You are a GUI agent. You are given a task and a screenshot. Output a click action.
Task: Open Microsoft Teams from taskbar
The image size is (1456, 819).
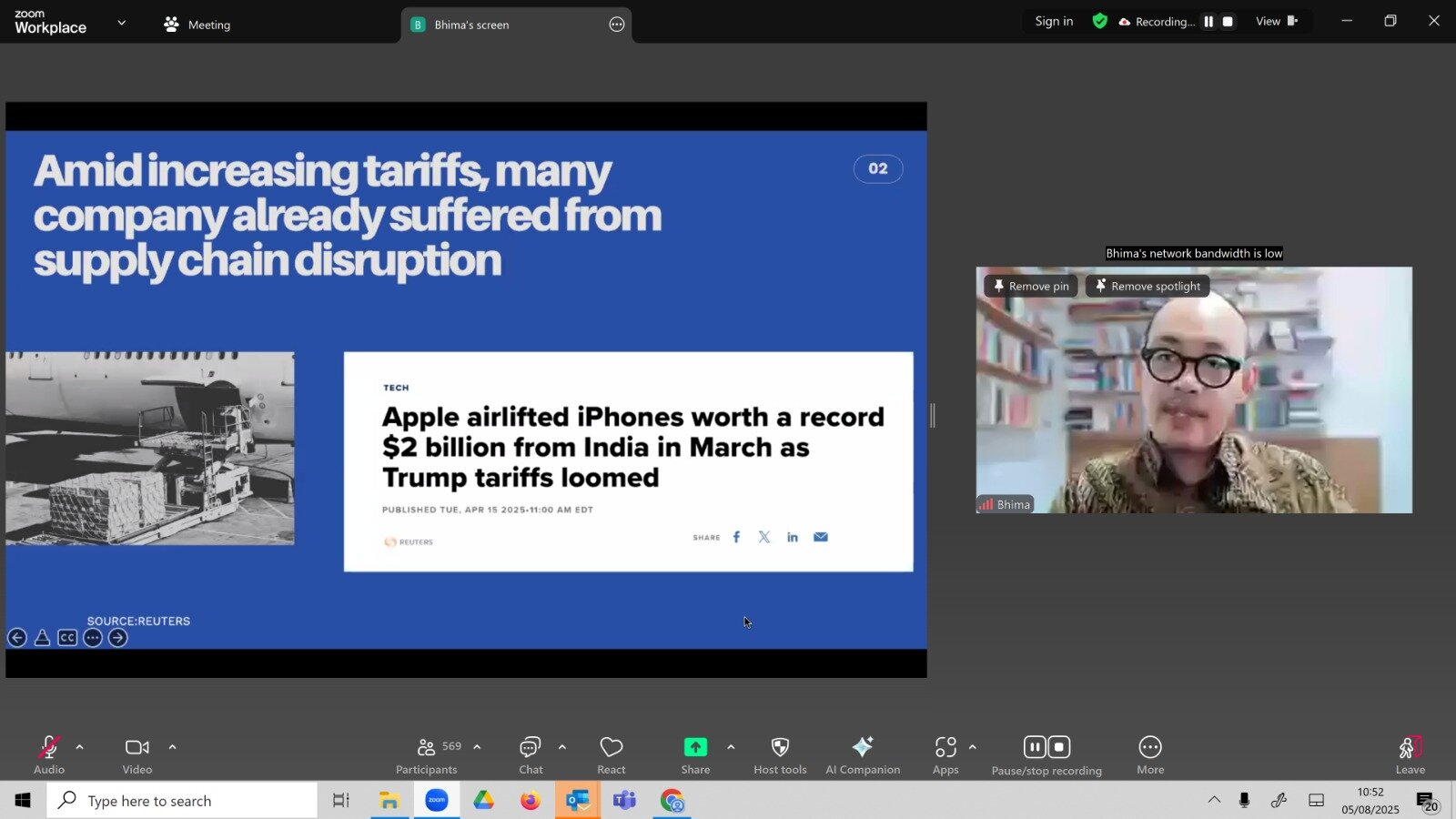(x=625, y=801)
